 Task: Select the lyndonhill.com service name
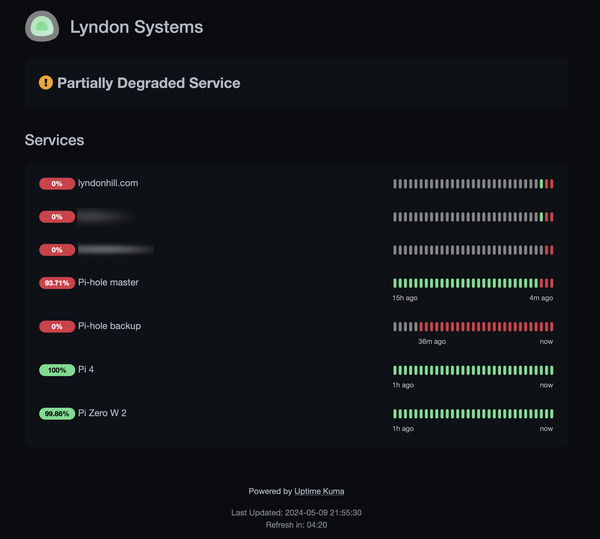[x=108, y=183]
